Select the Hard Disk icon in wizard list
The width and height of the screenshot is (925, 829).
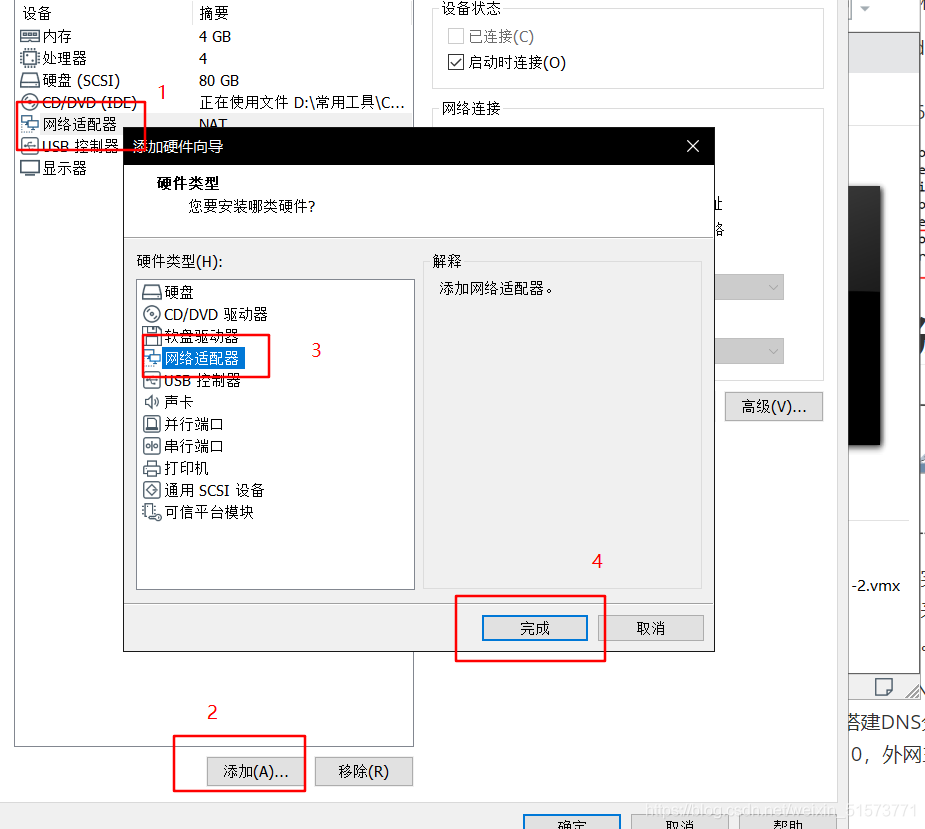click(x=152, y=292)
